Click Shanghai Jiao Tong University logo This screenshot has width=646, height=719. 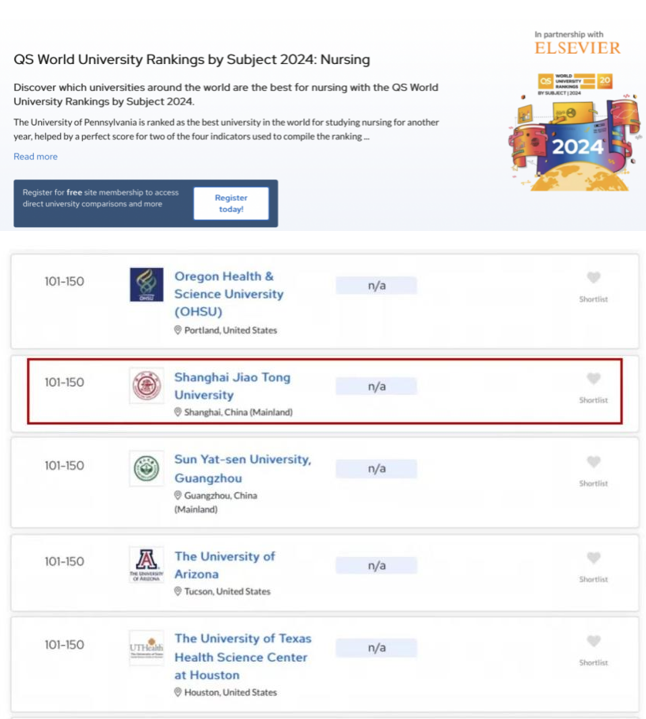coord(146,386)
